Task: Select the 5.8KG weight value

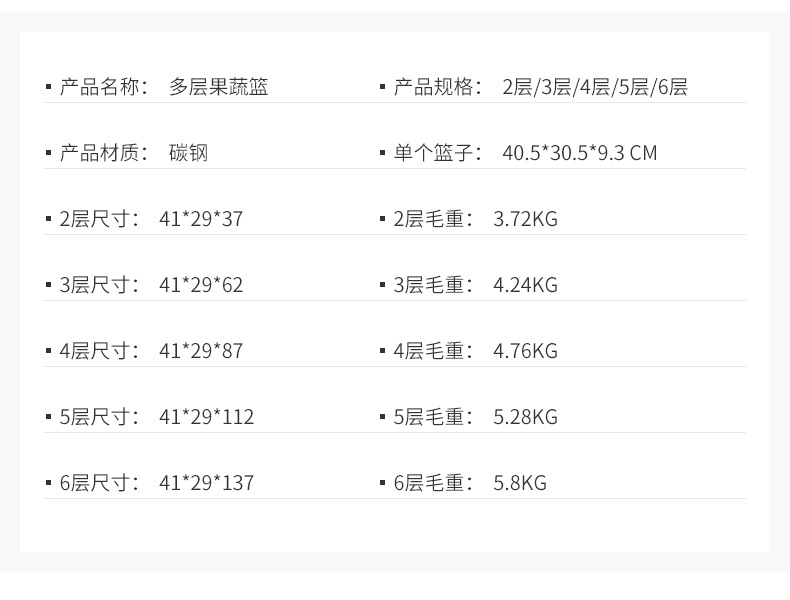Action: [520, 483]
